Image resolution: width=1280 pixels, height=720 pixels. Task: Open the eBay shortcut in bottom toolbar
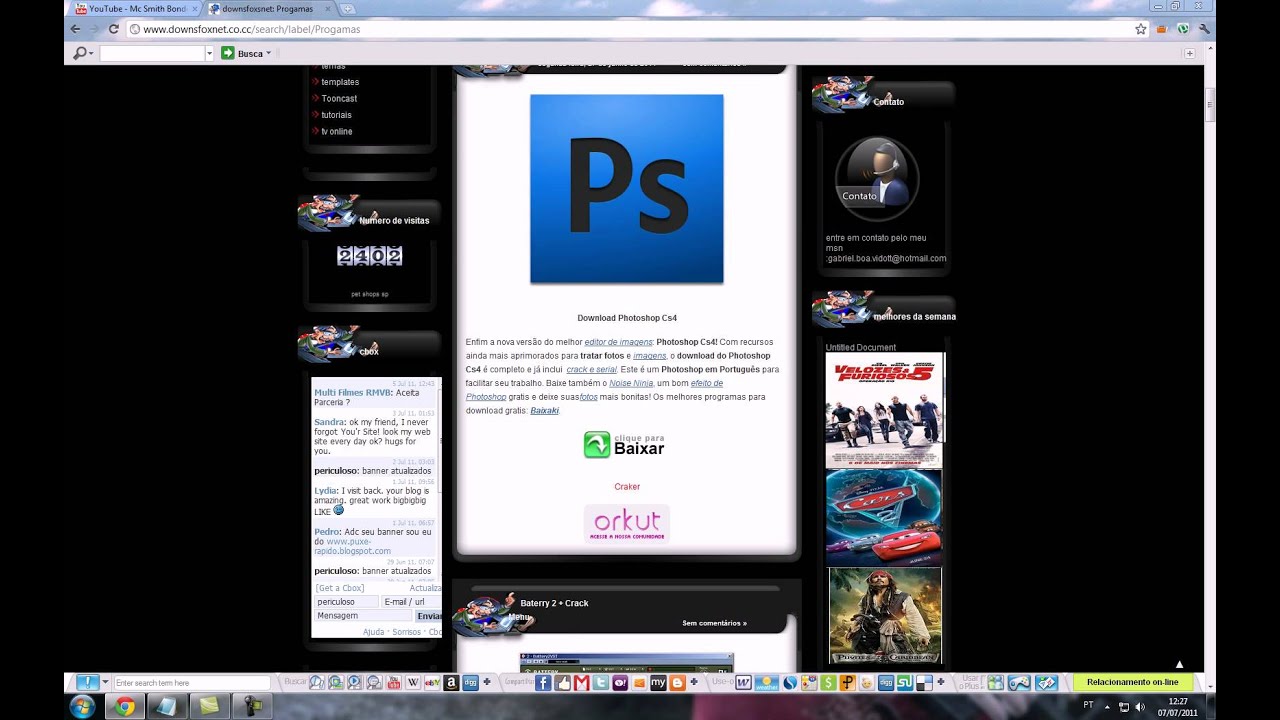[432, 683]
